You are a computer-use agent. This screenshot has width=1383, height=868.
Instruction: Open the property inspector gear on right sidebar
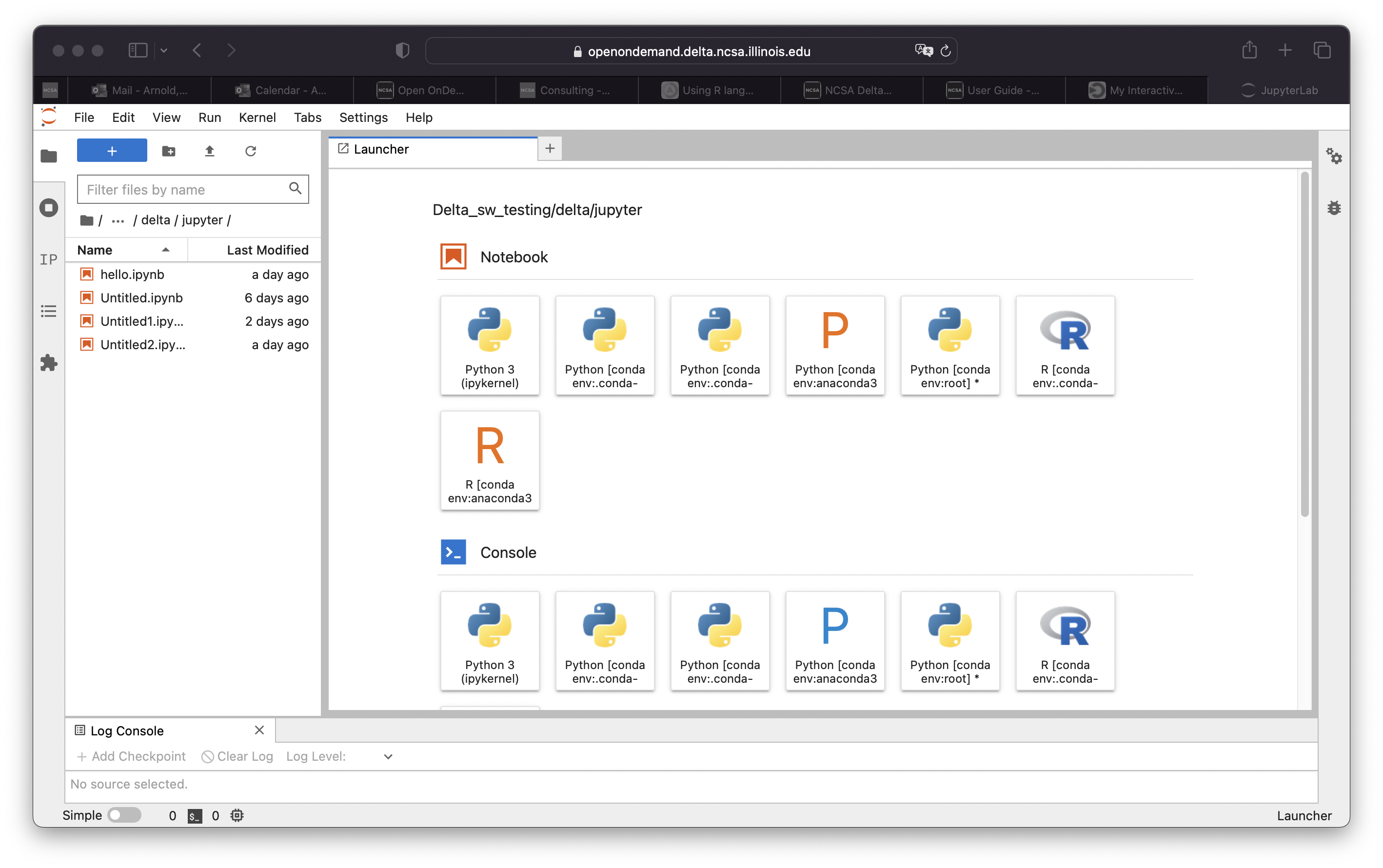pyautogui.click(x=1335, y=156)
